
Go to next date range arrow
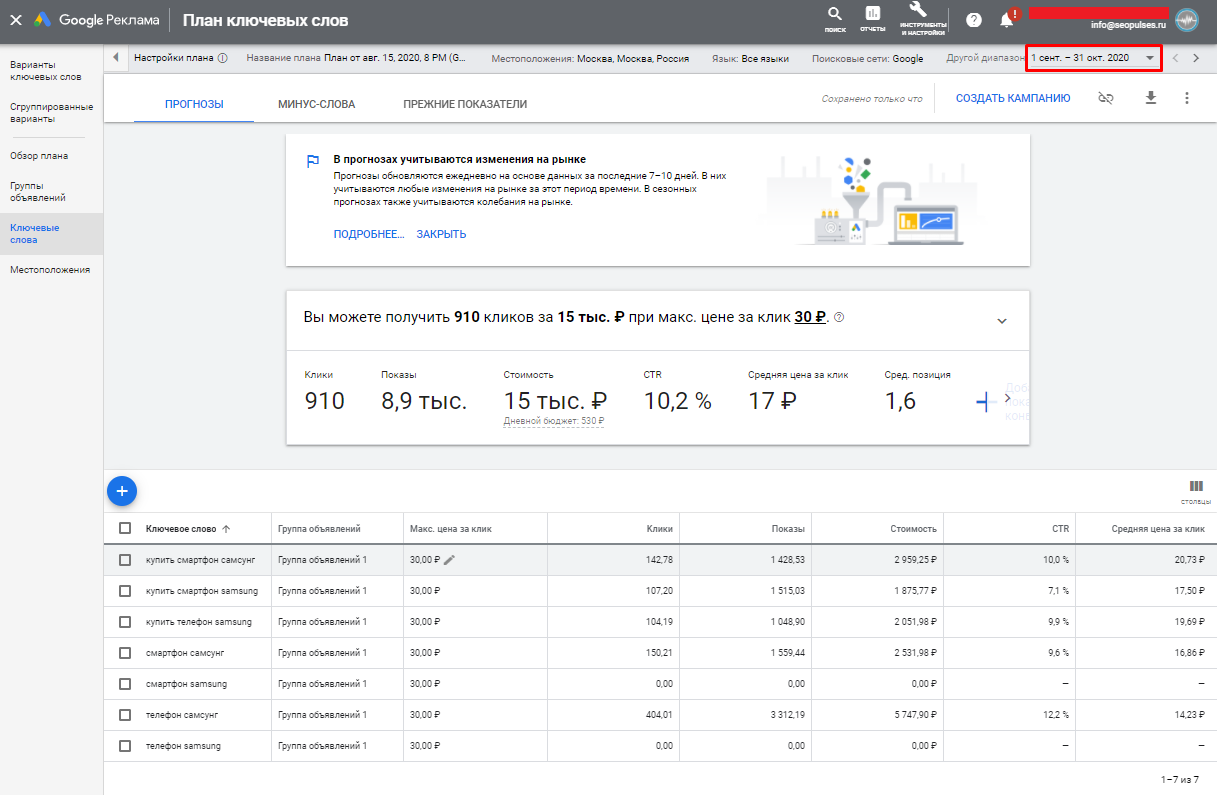1196,58
